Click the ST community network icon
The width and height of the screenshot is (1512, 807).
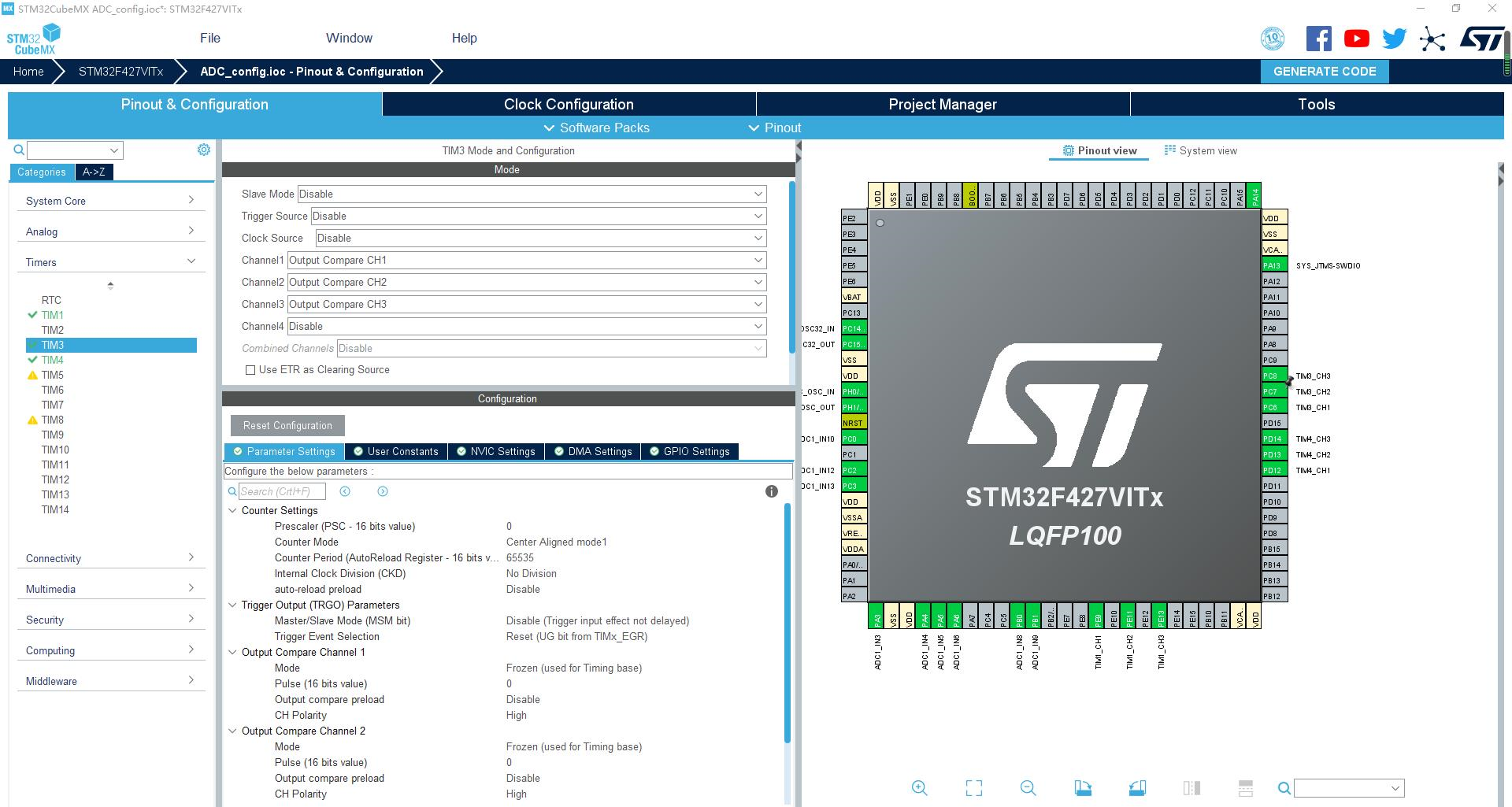click(x=1432, y=39)
